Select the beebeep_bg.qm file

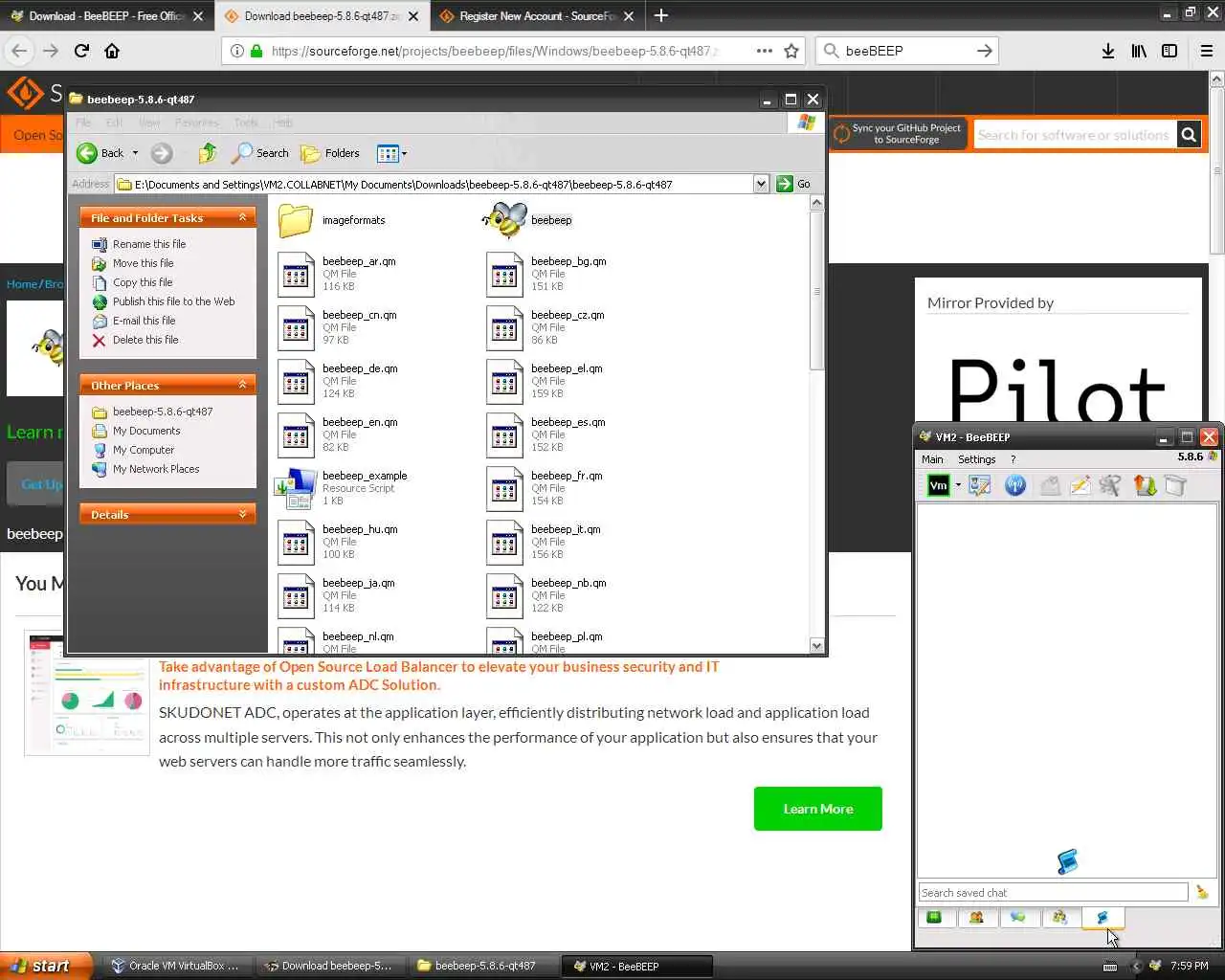point(546,274)
